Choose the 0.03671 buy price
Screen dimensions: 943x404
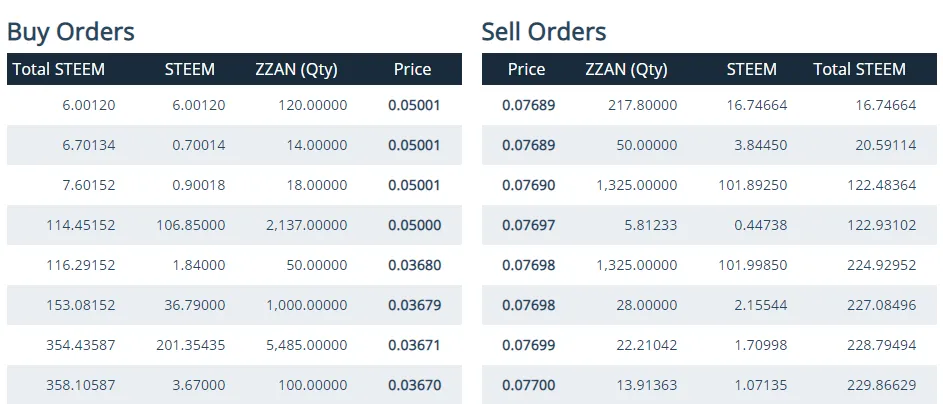tap(414, 345)
